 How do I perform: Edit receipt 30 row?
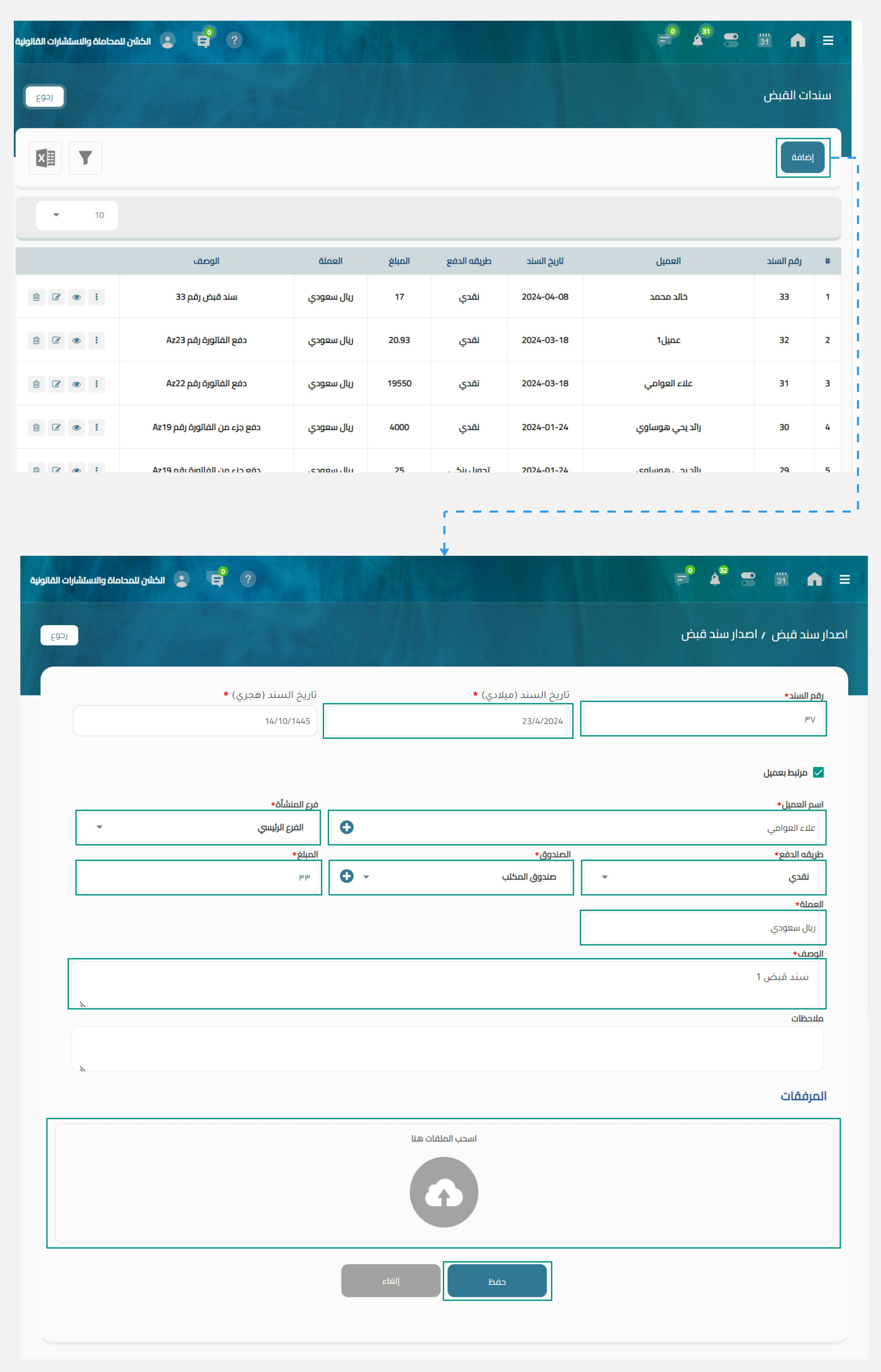[57, 427]
